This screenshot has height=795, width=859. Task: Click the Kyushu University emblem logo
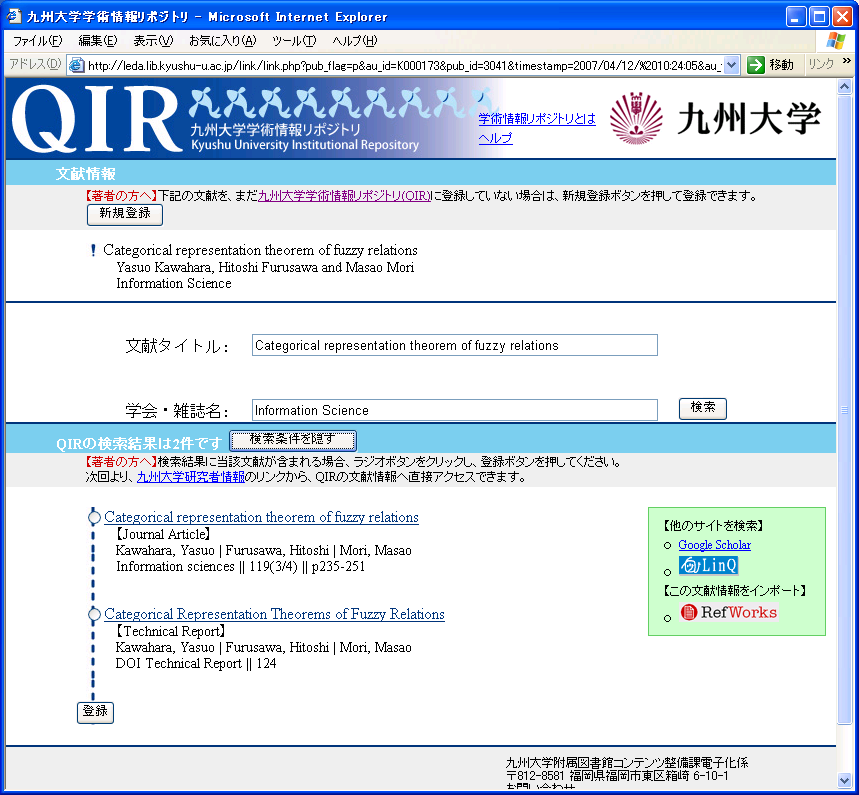point(635,118)
